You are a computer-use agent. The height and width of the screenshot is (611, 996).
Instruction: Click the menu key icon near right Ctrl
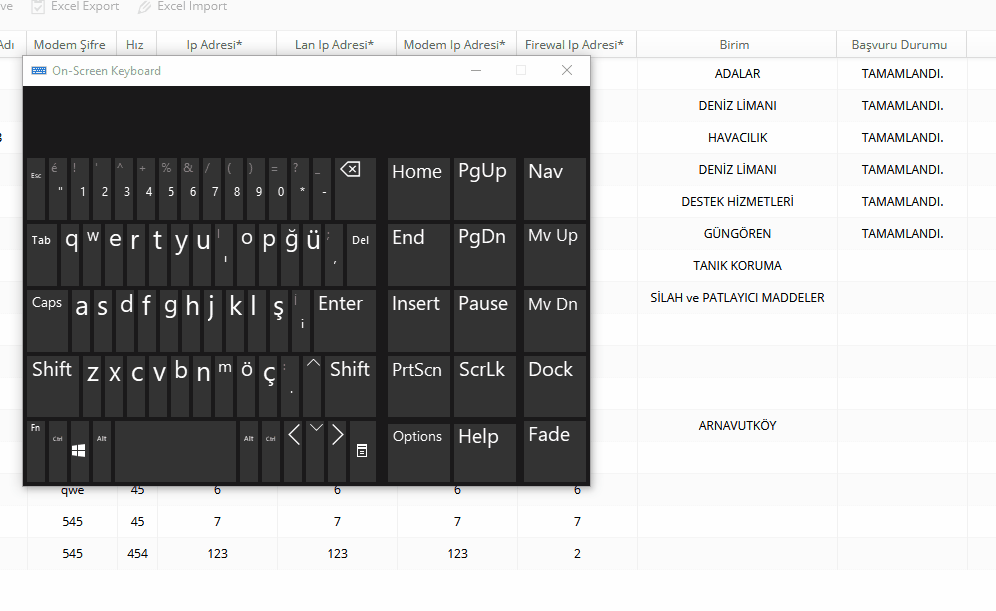pos(363,452)
